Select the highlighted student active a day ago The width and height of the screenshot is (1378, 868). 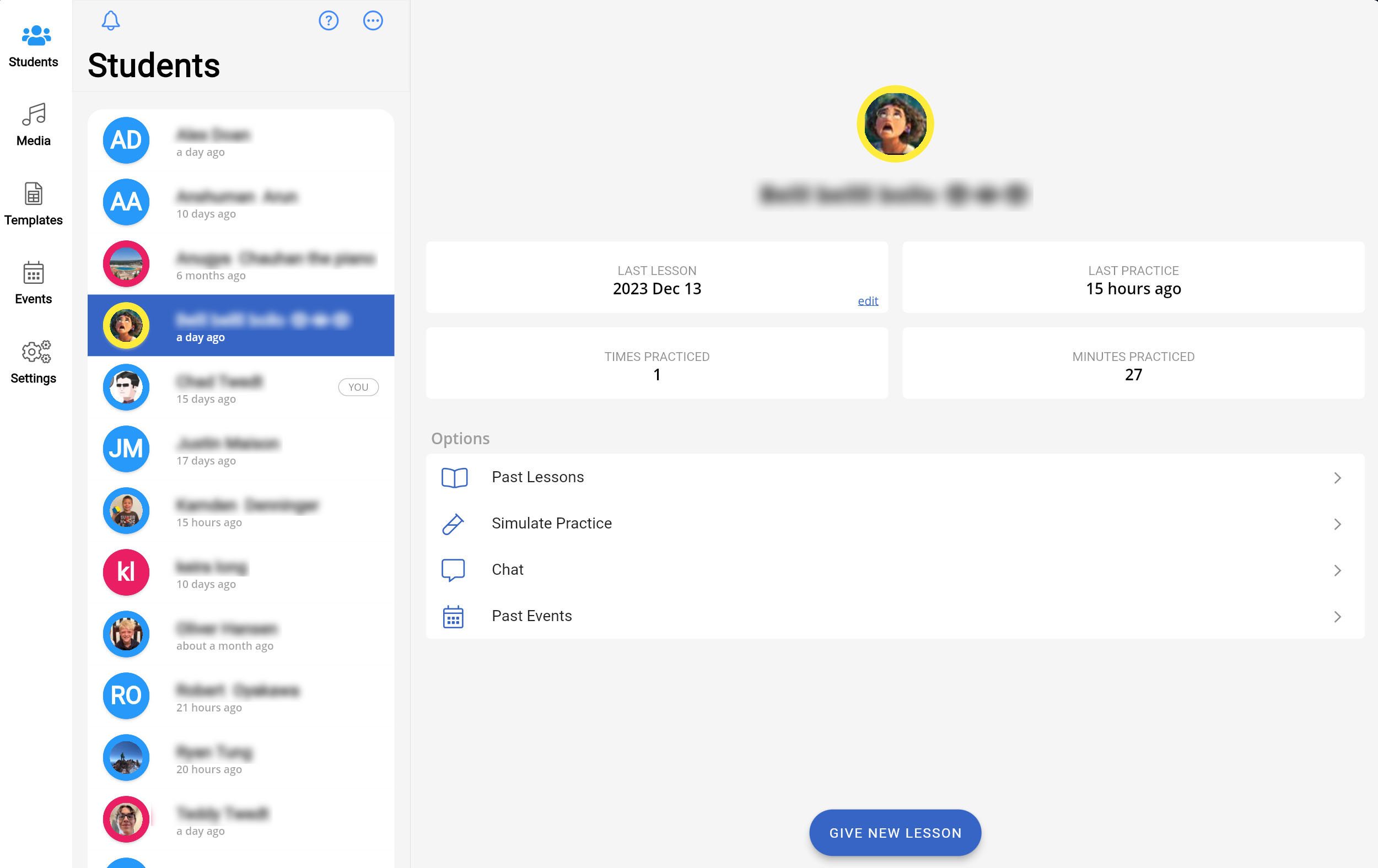pos(241,326)
